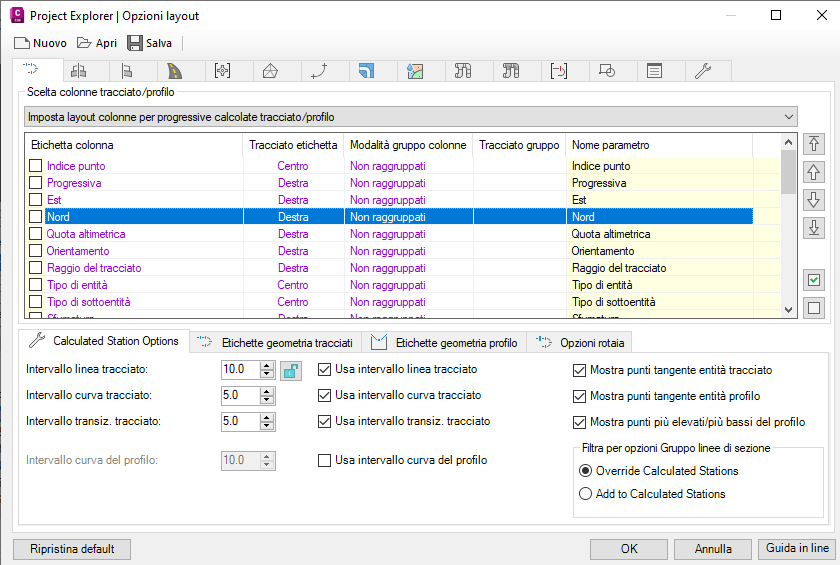Viewport: 840px width, 565px height.
Task: Click the Centro cell in Tipo di entità row
Action: point(292,285)
